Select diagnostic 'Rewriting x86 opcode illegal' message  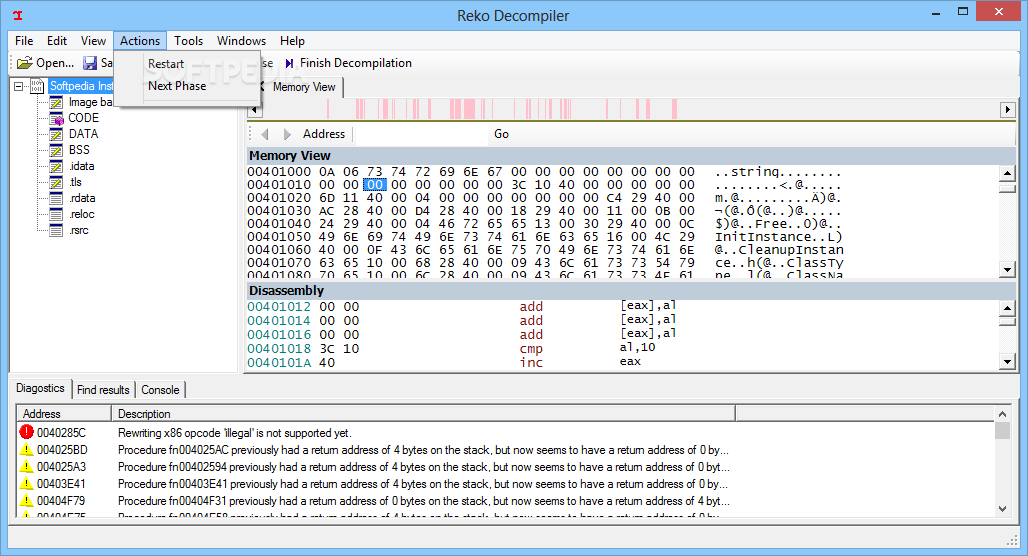pyautogui.click(x=235, y=433)
